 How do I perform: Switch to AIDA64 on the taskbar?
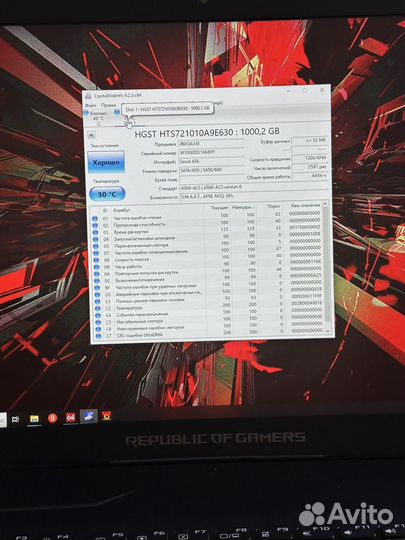pos(70,418)
